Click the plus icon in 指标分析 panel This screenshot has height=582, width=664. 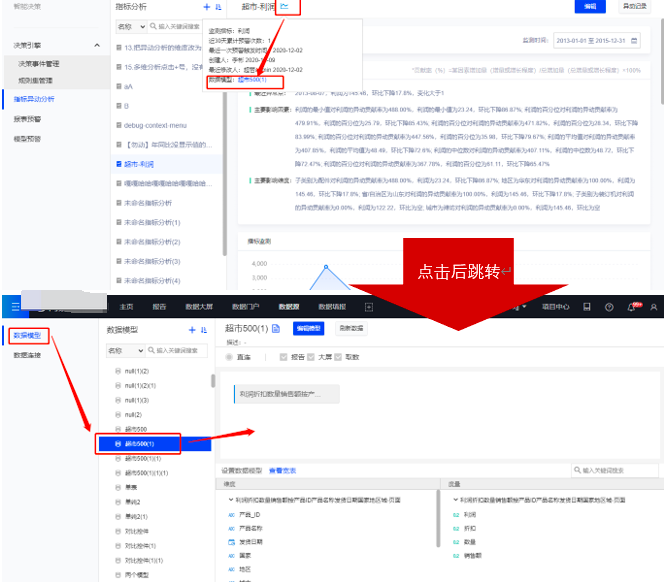(207, 7)
